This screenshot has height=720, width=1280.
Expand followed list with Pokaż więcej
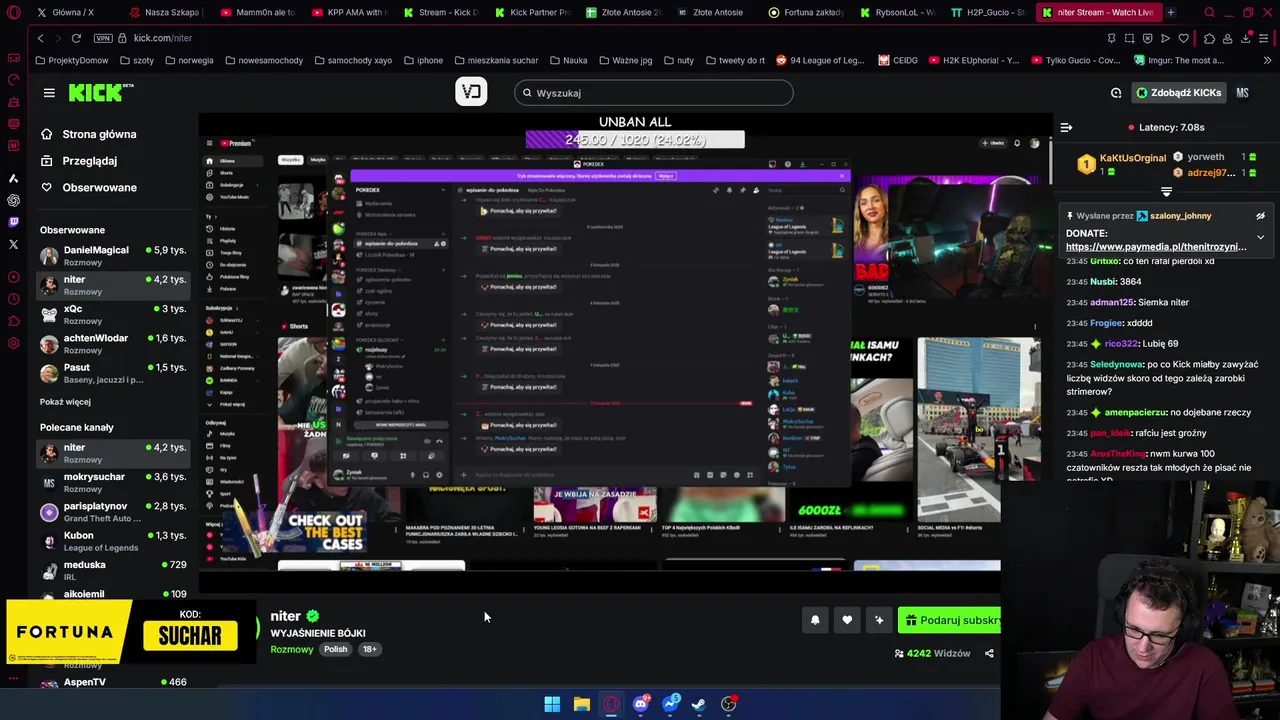(x=65, y=402)
